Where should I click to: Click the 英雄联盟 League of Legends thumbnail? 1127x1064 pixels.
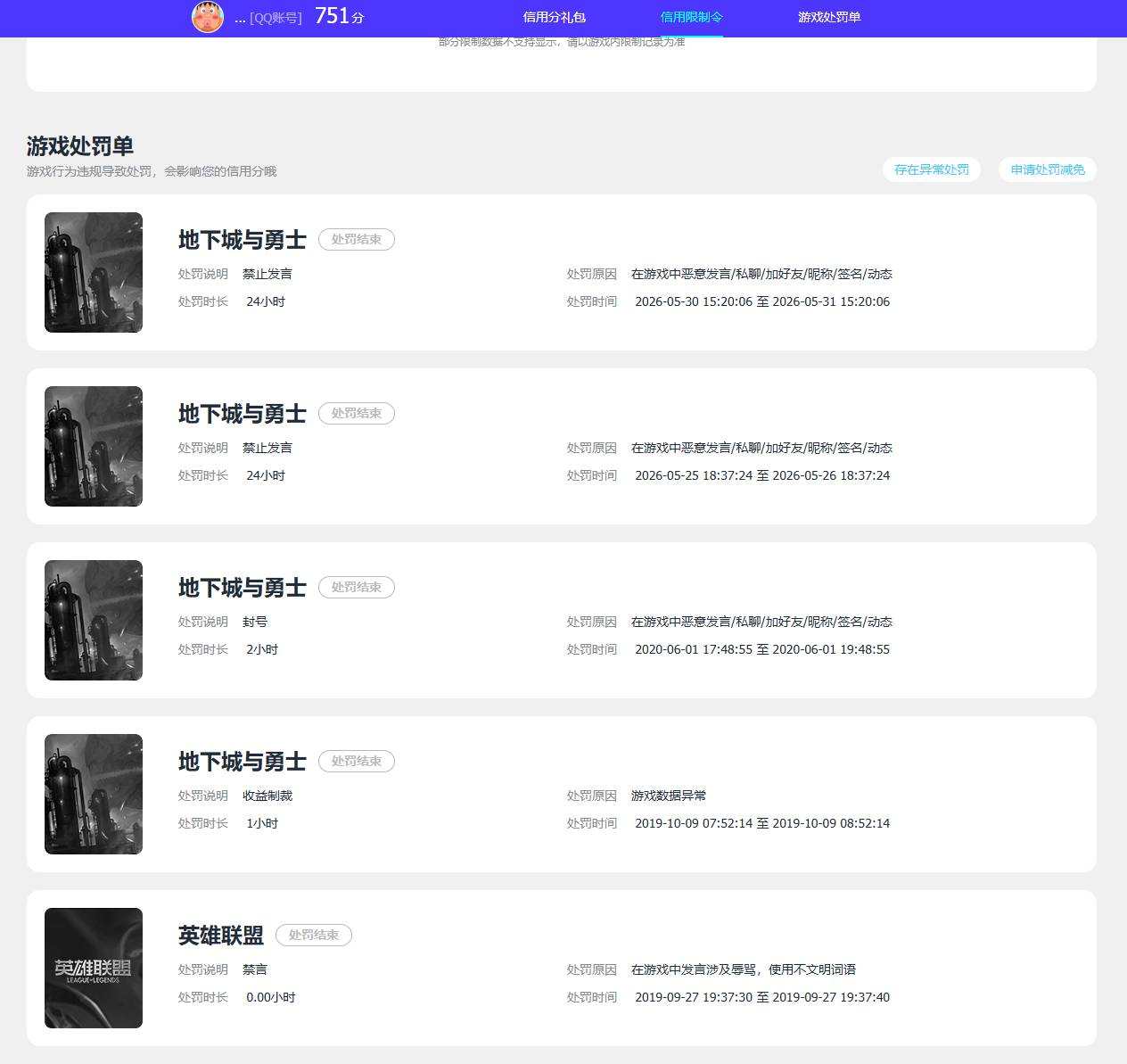[94, 968]
